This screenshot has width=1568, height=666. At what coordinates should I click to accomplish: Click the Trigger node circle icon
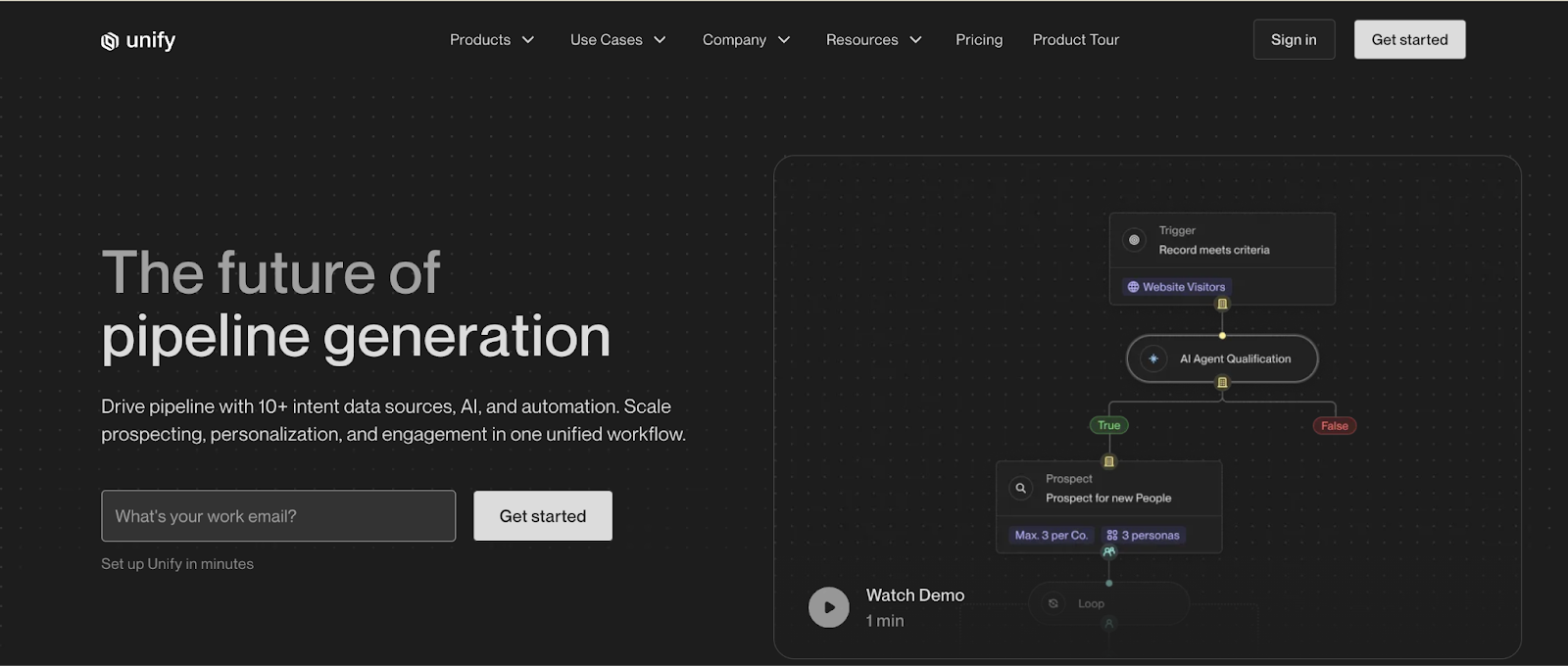click(x=1134, y=240)
